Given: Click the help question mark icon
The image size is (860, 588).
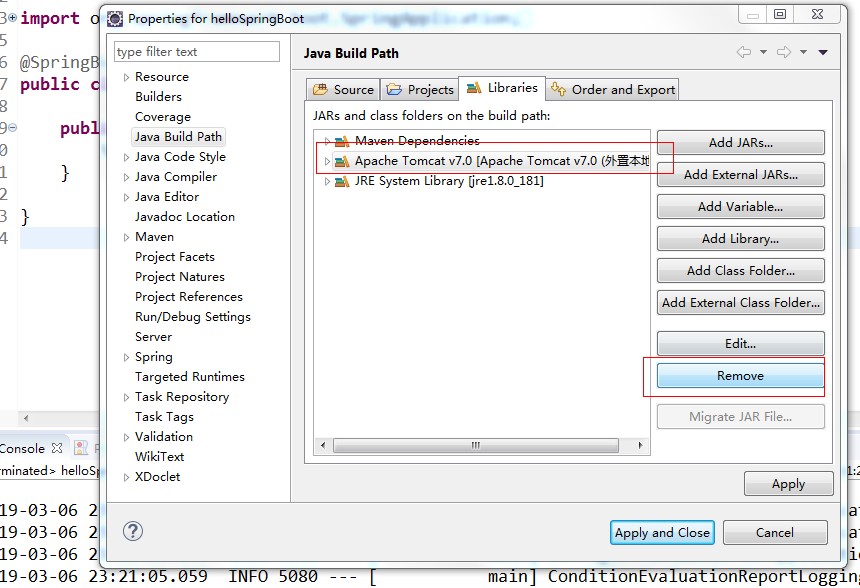Looking at the screenshot, I should [133, 531].
